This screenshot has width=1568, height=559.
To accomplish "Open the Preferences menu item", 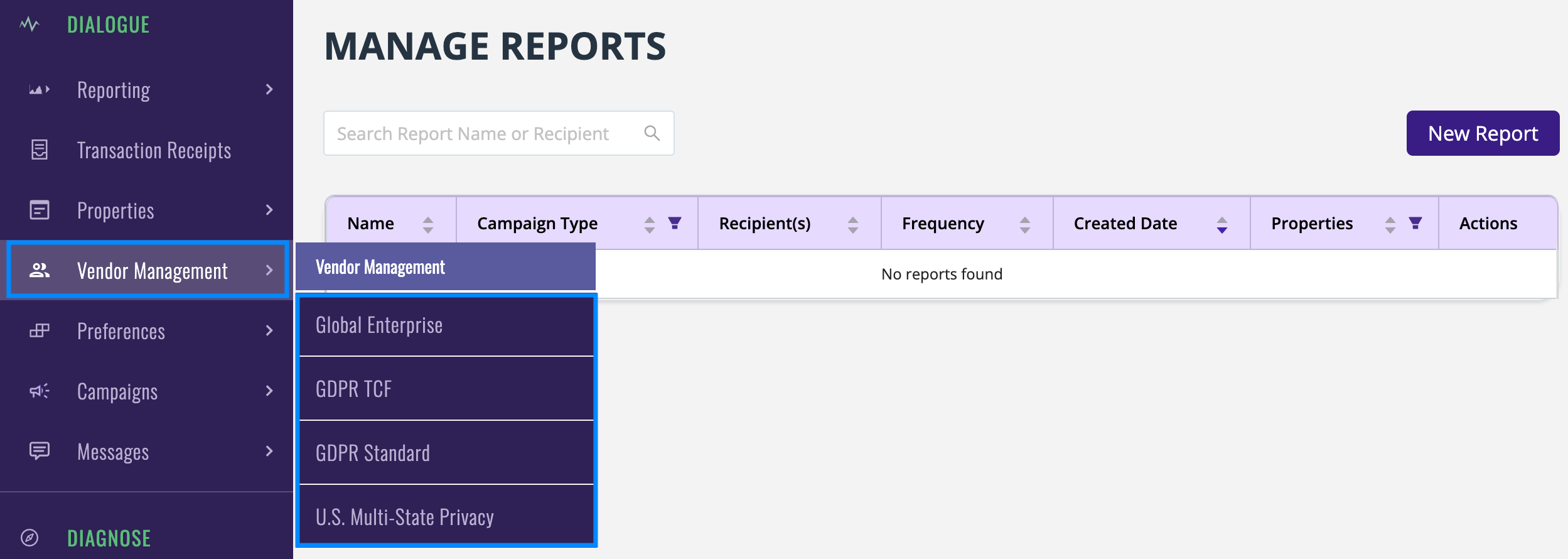I will [146, 331].
